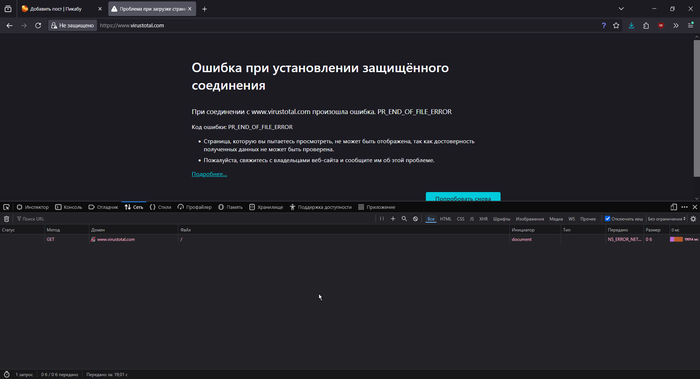Viewport: 700px width, 379px height.
Task: Filter requests by HTML
Action: pos(446,219)
